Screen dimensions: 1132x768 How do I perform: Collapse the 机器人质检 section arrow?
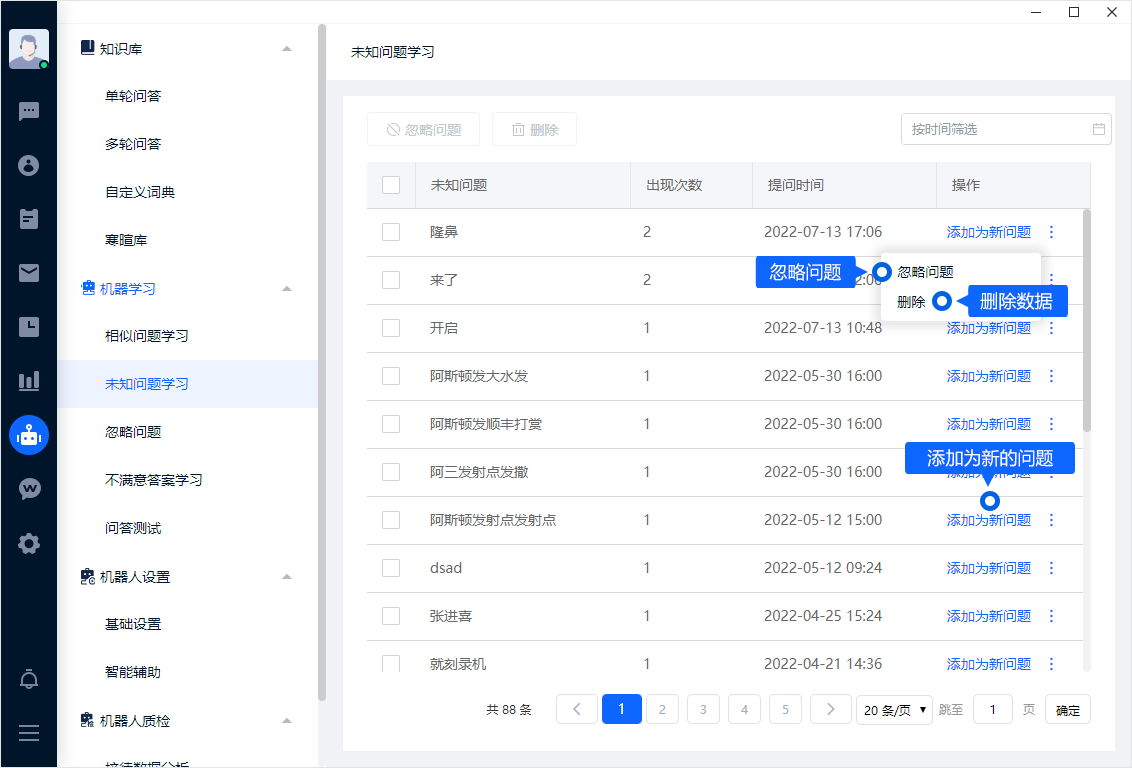287,720
